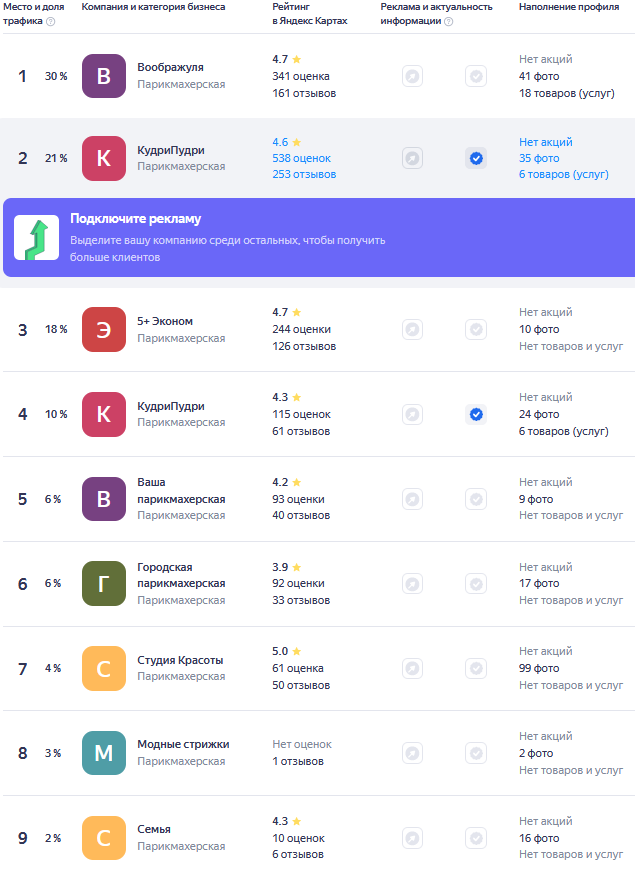
Task: Click blue verified checkmark for second-place КудриПудри
Action: pyautogui.click(x=476, y=158)
